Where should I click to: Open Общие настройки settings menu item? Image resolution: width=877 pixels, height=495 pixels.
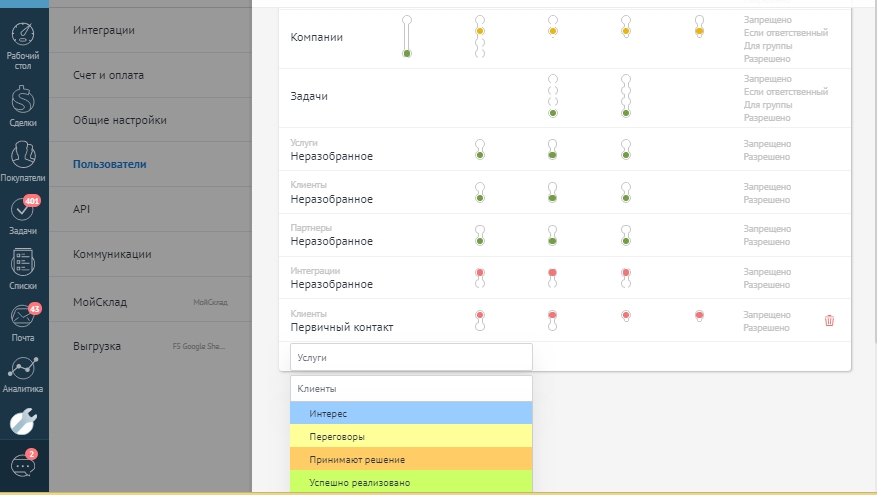tap(120, 120)
